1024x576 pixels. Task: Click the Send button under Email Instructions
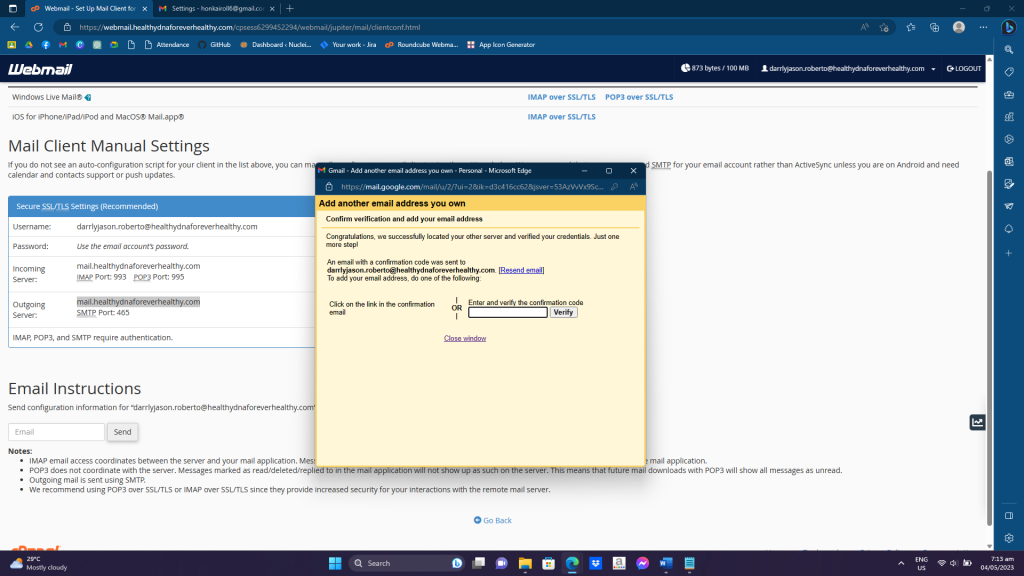pos(122,432)
